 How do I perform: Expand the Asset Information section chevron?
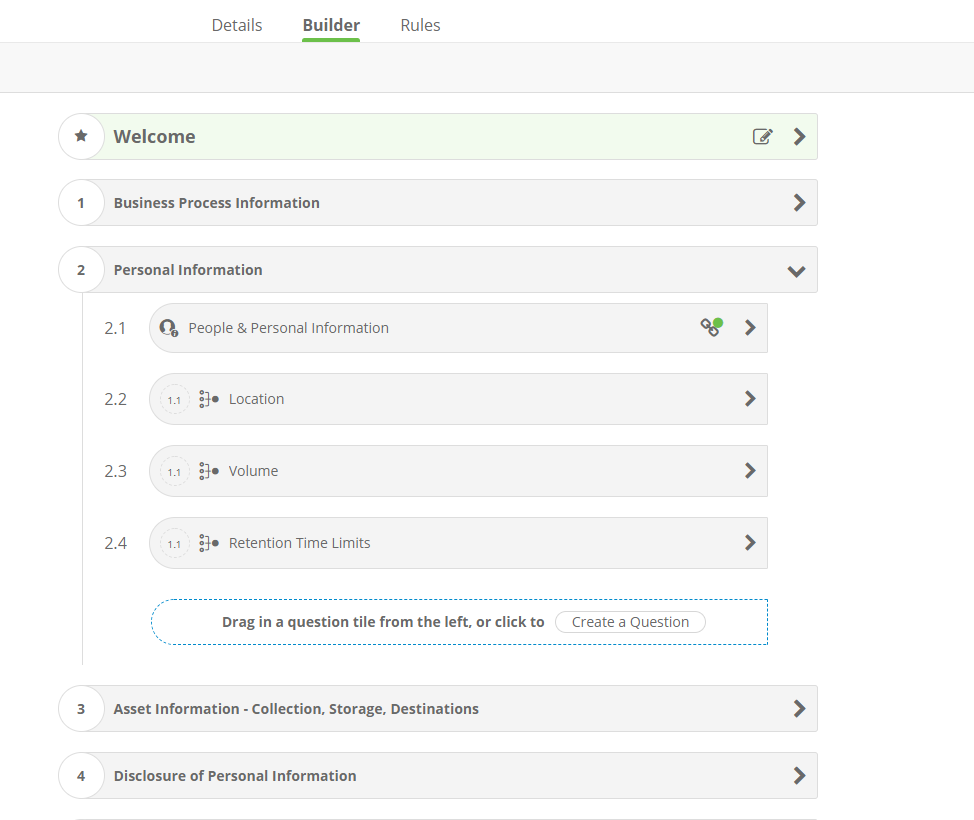799,708
